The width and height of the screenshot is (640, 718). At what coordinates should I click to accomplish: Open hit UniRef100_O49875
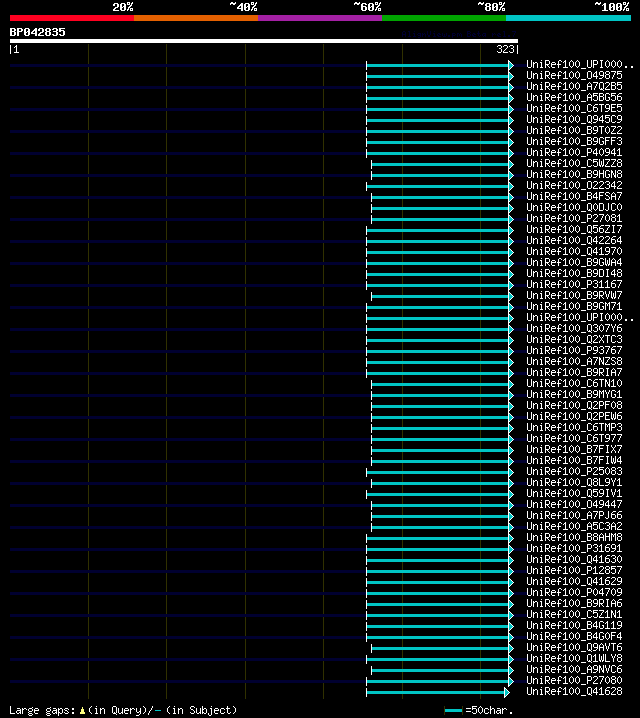574,76
